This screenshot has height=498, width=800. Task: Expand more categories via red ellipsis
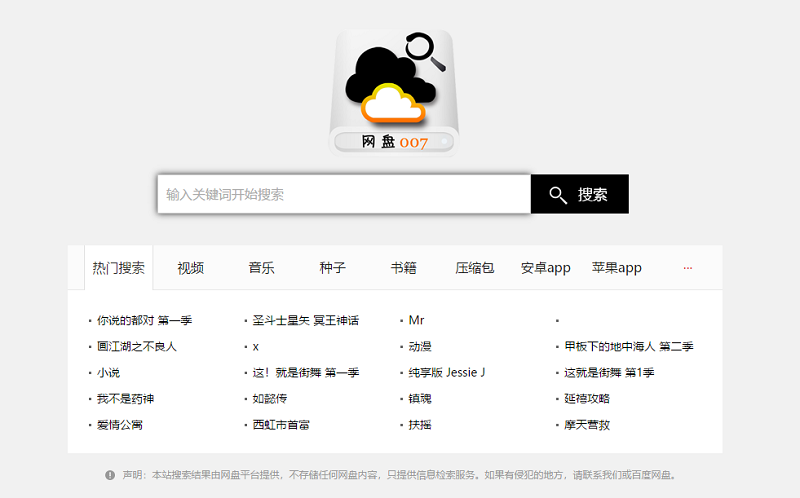688,268
